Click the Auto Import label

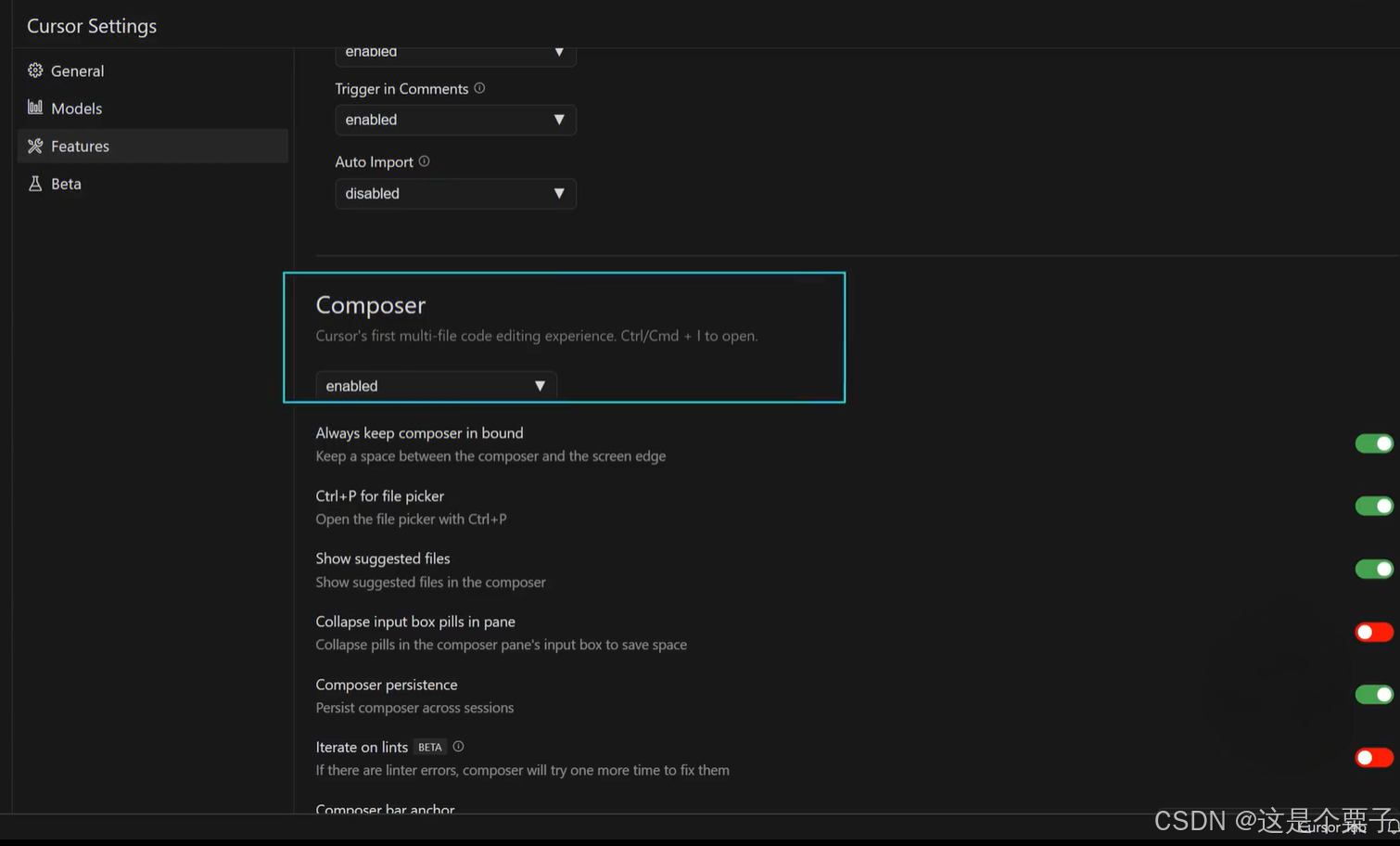pyautogui.click(x=374, y=162)
